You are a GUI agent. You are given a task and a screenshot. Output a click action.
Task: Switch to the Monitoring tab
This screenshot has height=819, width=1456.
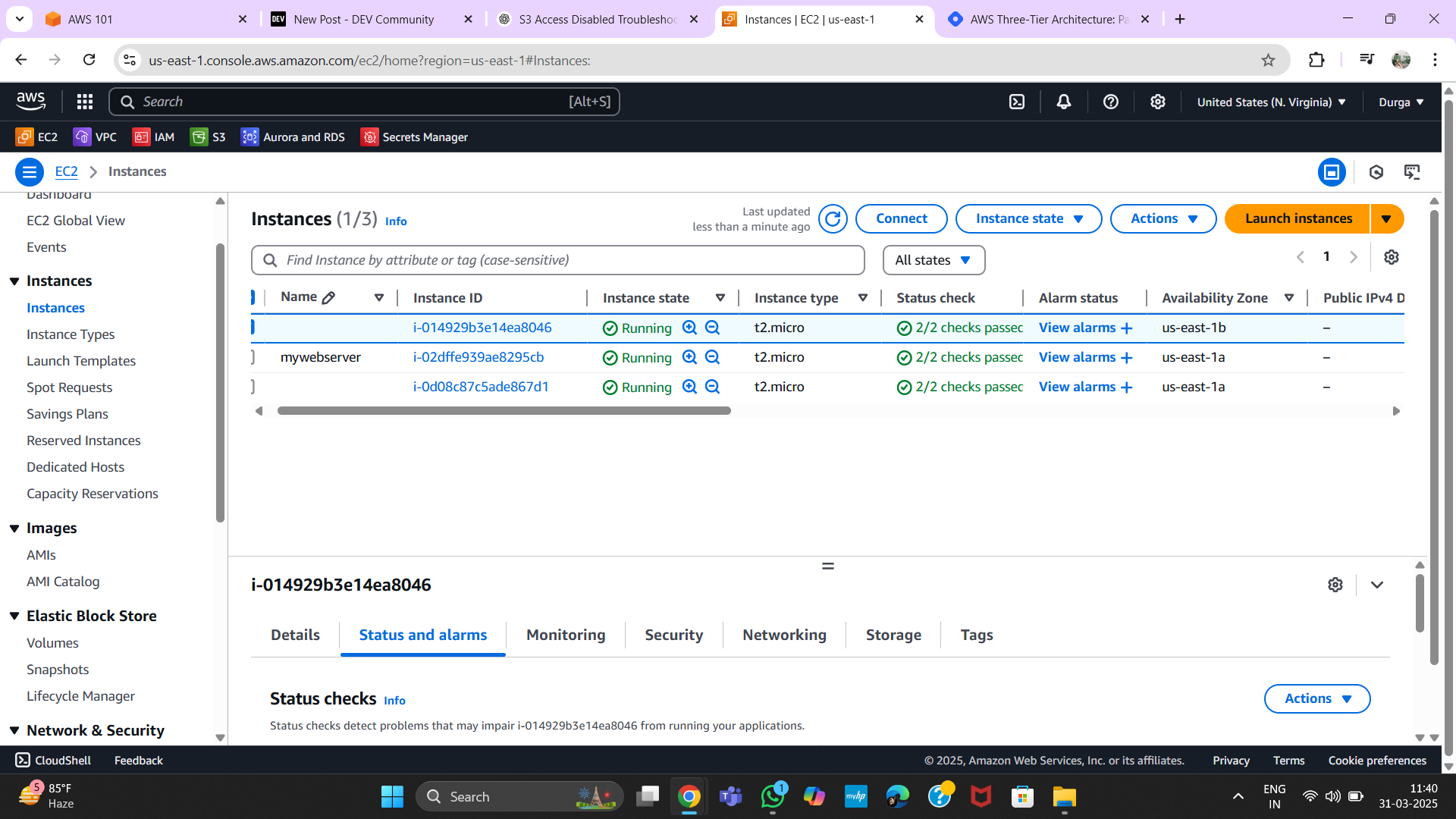(566, 635)
